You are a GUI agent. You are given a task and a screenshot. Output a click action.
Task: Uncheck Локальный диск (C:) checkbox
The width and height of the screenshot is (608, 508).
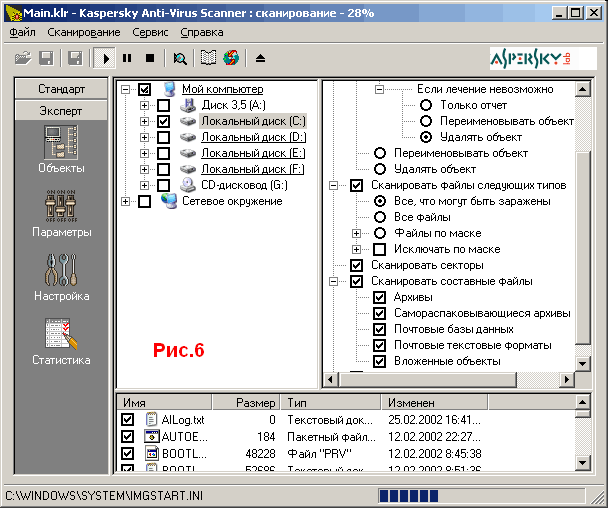point(163,121)
